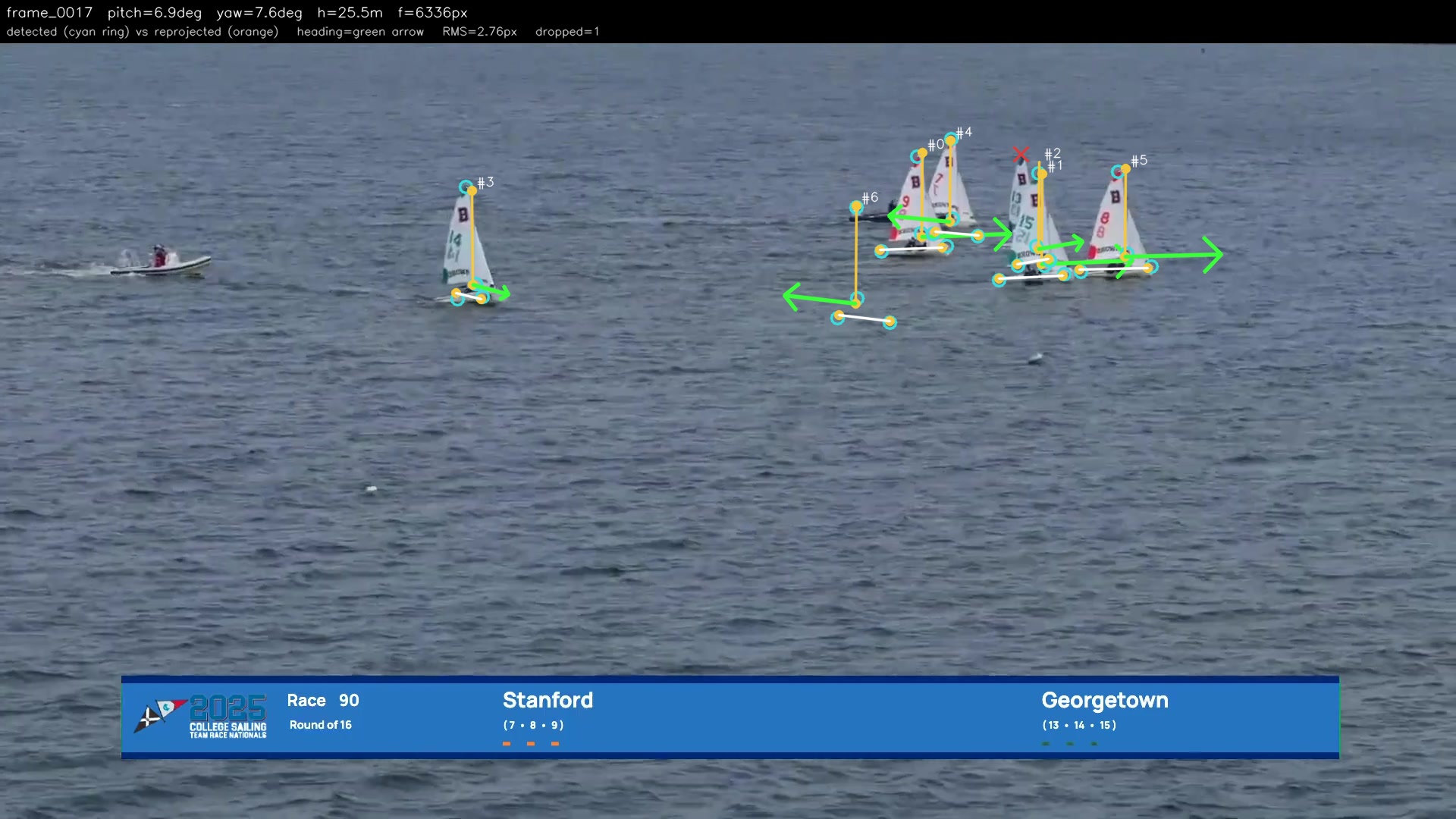This screenshot has height=819, width=1456.
Task: Click the red X dropped-point marker
Action: click(x=1021, y=155)
